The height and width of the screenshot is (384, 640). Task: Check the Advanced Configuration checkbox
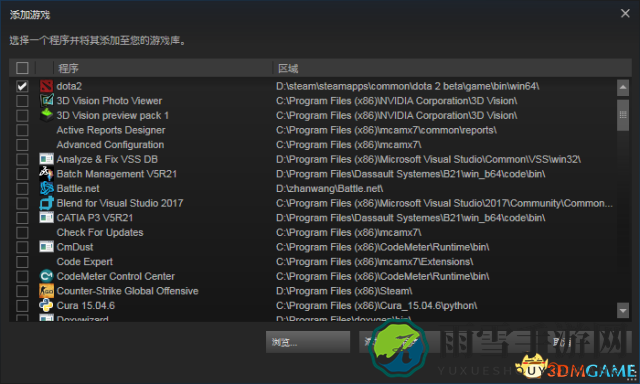pos(22,145)
